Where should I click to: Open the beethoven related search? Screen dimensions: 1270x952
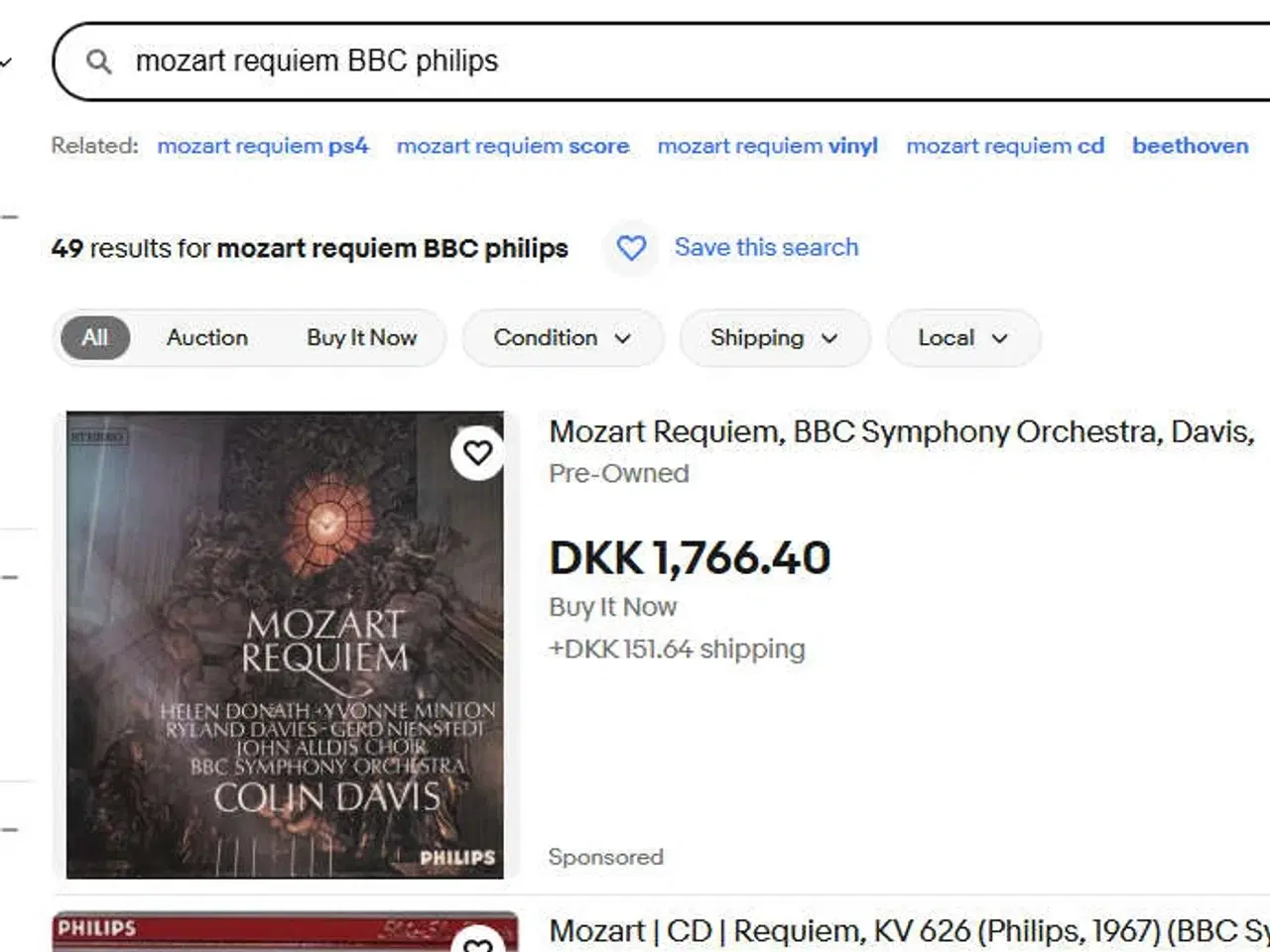(x=1190, y=146)
